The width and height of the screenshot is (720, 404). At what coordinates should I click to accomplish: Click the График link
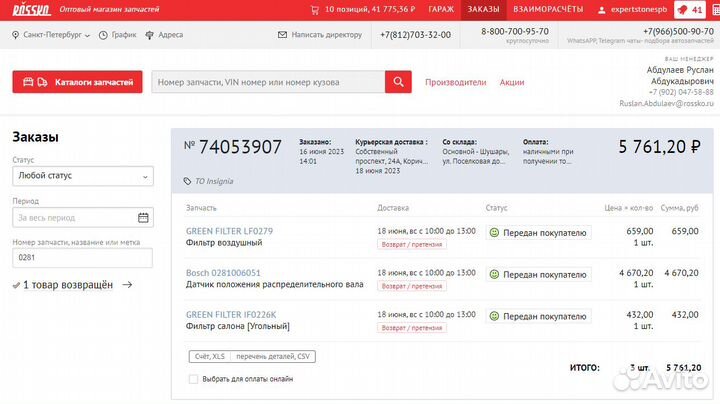[x=124, y=35]
